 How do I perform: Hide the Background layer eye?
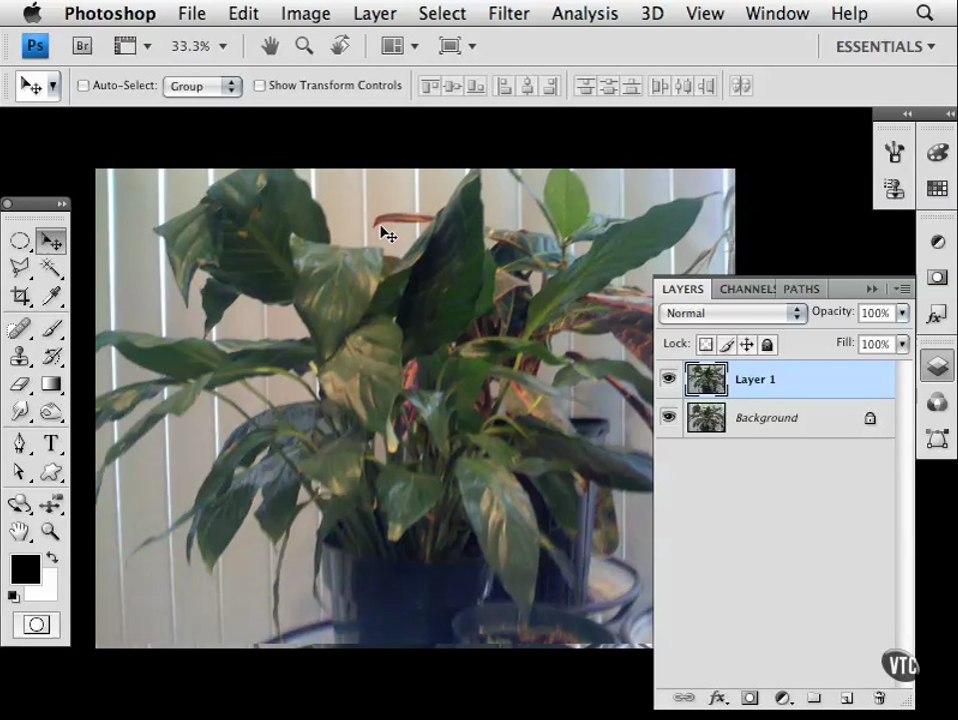669,417
